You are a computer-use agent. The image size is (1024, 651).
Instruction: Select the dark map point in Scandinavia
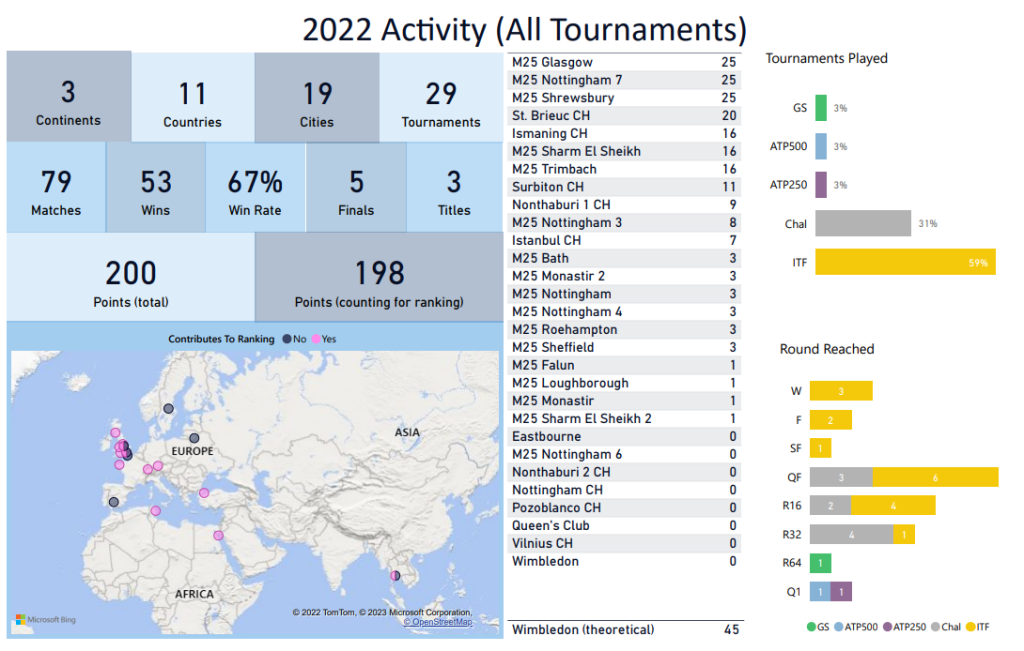pos(168,408)
